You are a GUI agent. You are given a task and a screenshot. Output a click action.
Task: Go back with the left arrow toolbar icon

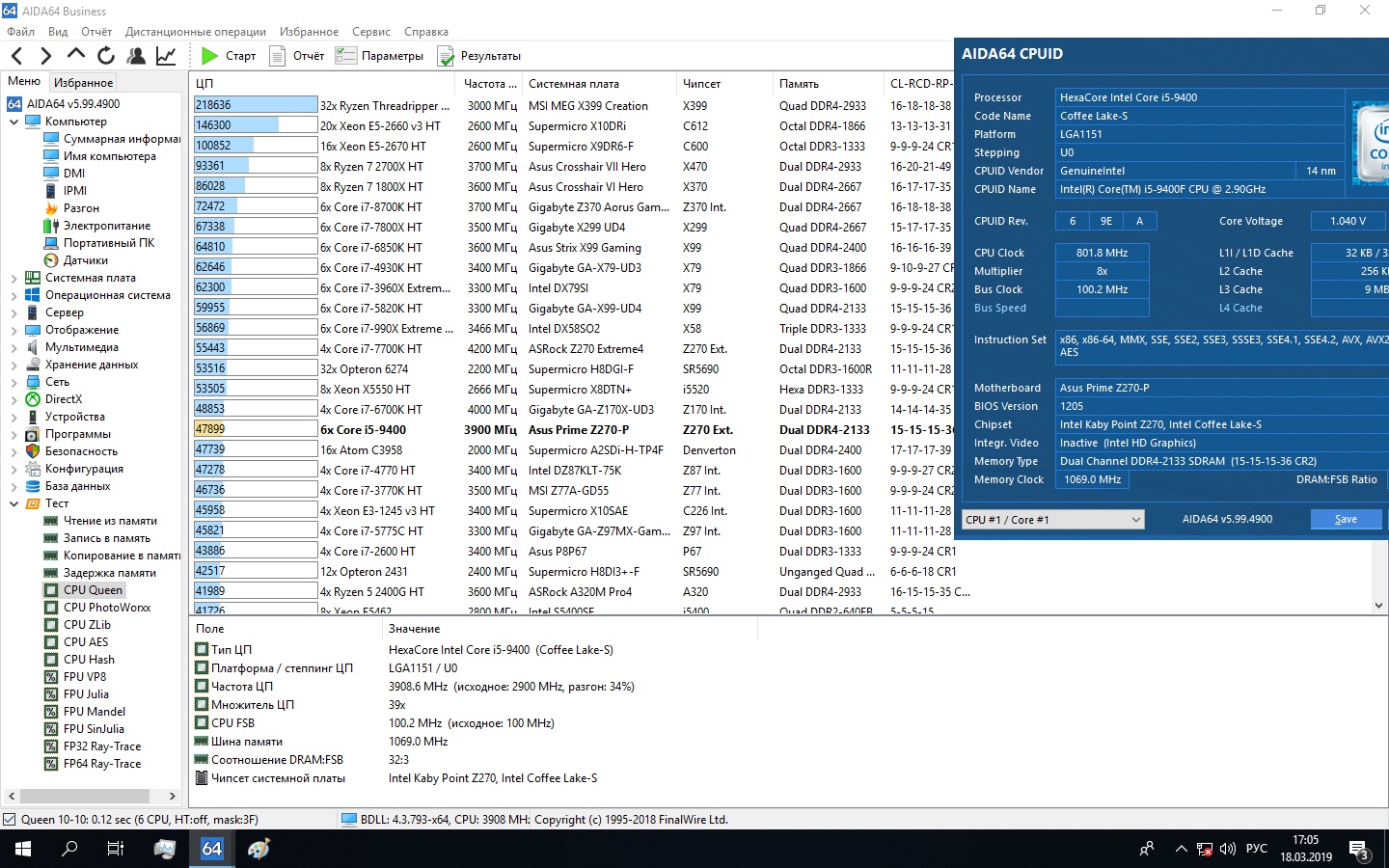[17, 56]
